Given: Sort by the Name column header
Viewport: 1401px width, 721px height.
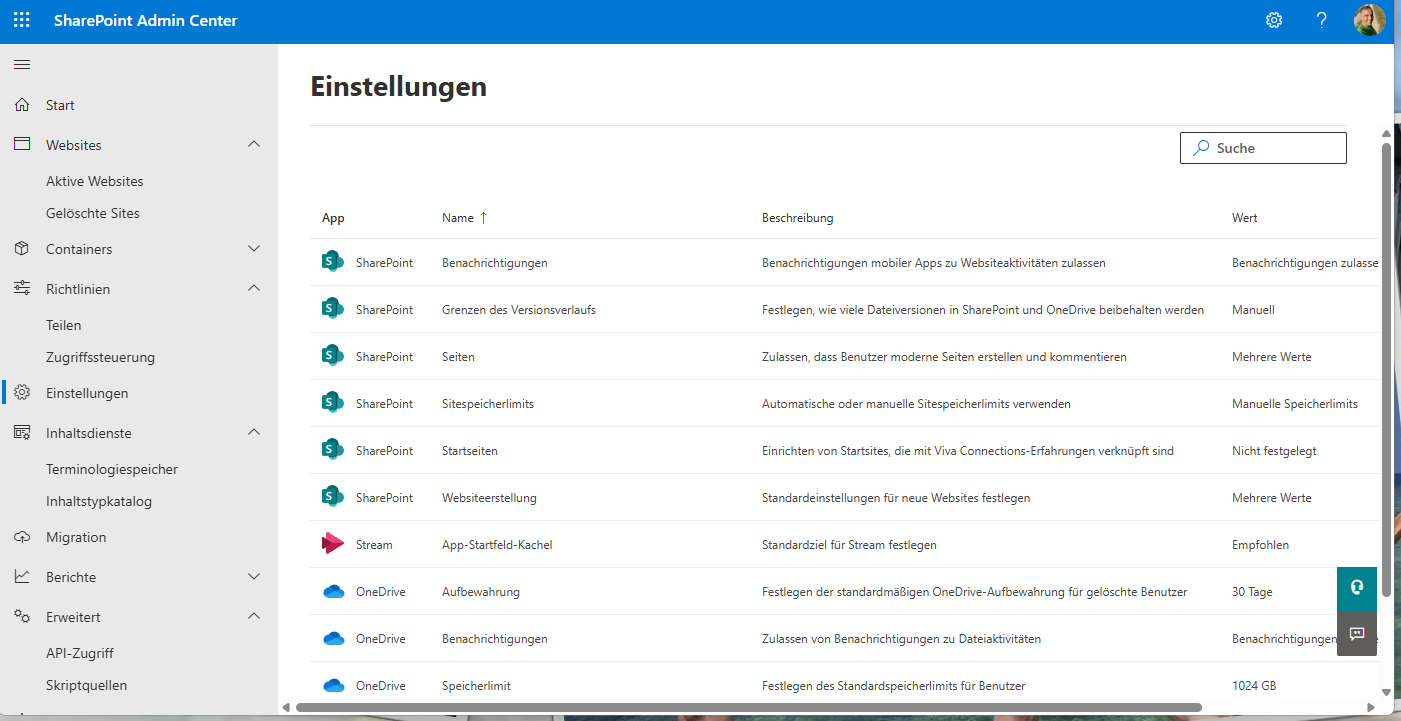Looking at the screenshot, I should tap(458, 218).
